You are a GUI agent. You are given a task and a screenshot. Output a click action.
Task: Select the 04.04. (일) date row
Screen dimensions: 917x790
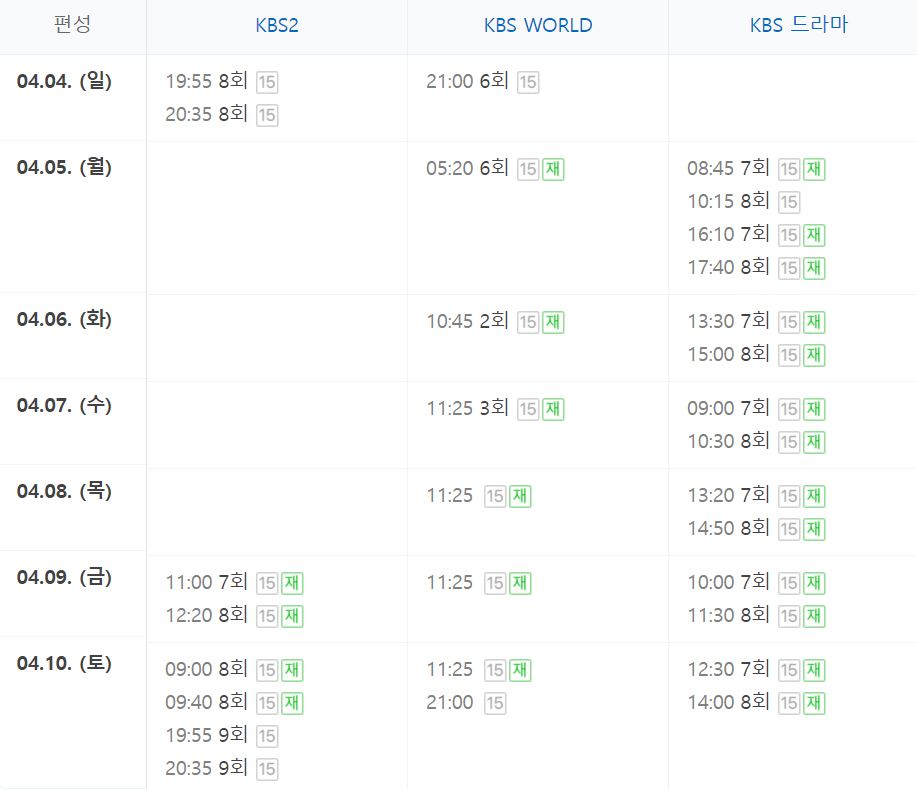(x=64, y=81)
